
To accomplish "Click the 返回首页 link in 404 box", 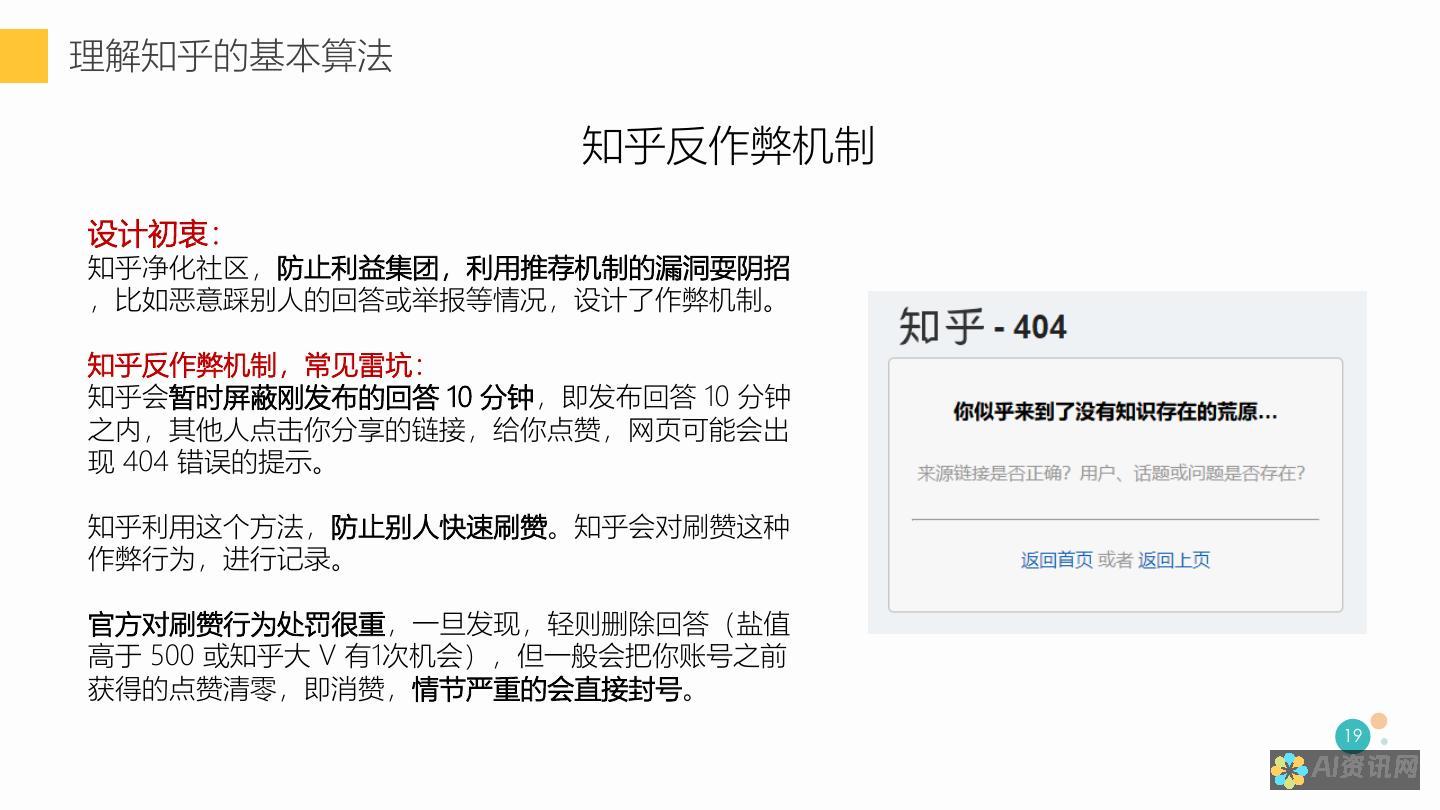I will click(1056, 560).
